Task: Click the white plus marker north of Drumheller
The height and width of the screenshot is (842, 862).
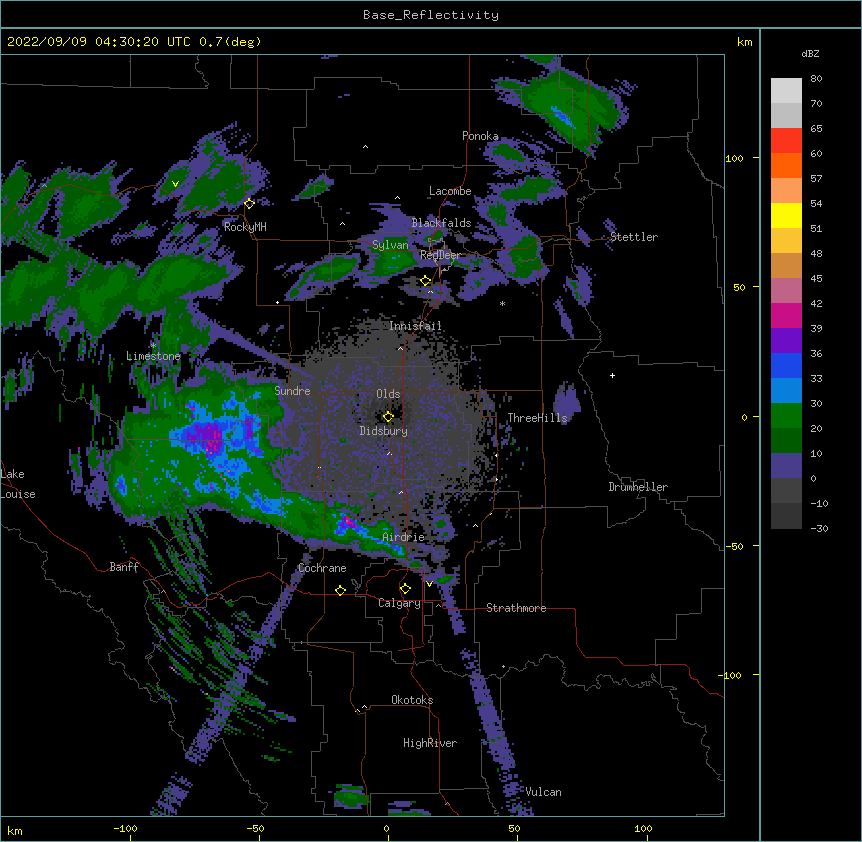Action: (x=612, y=375)
